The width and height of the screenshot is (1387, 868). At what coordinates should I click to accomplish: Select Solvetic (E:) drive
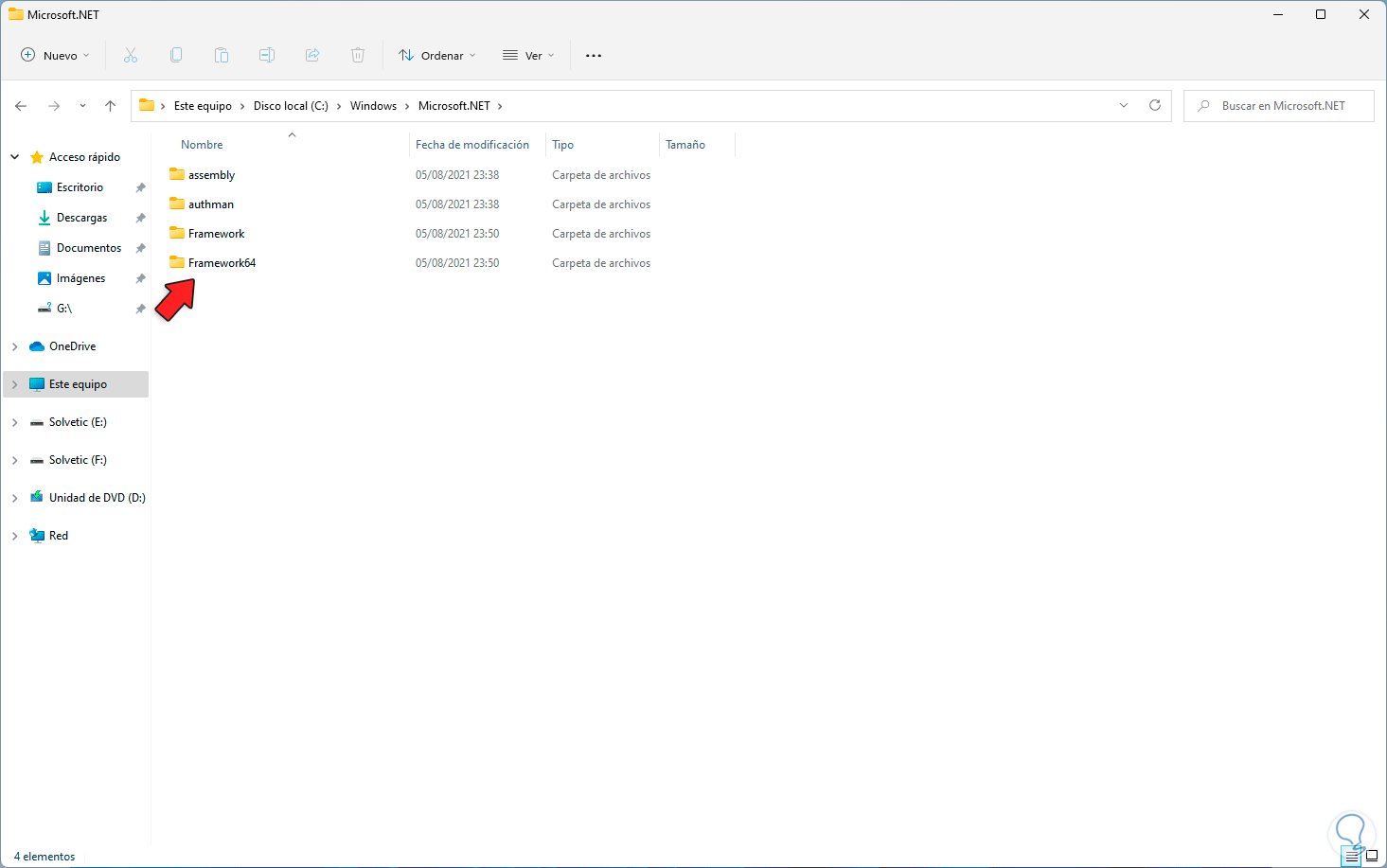click(78, 422)
